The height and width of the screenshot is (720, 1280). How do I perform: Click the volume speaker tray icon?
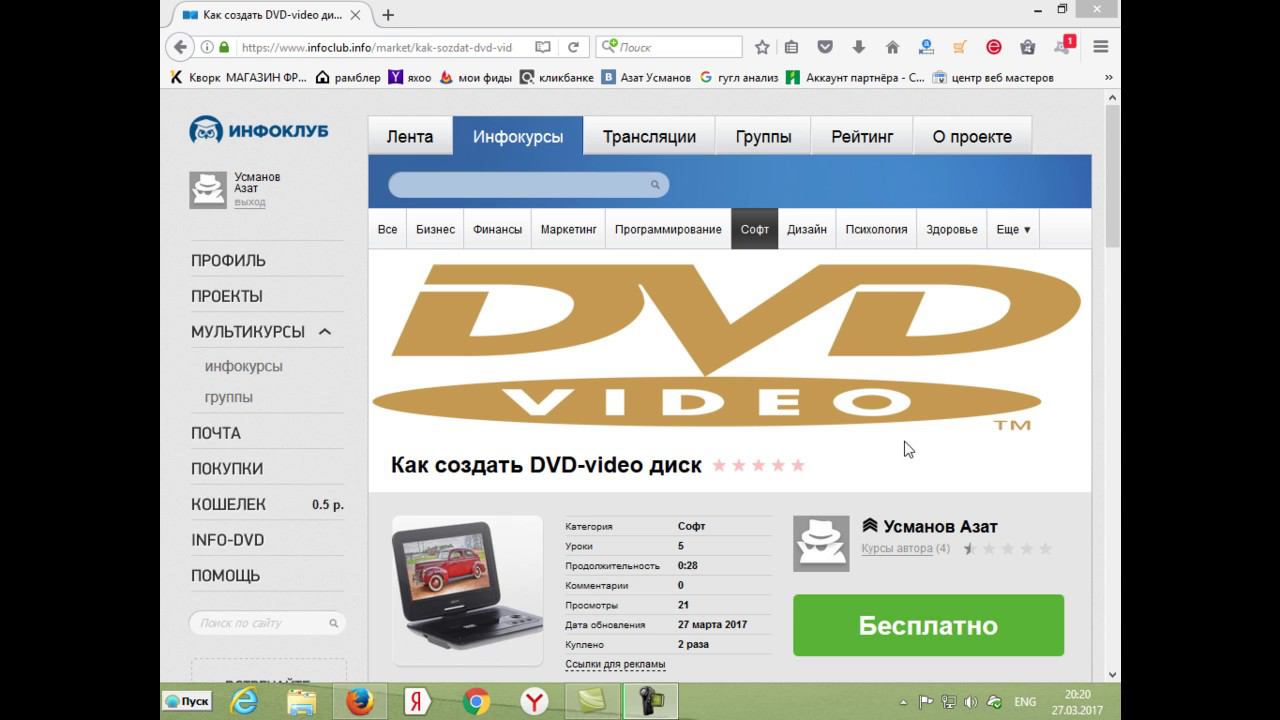[971, 702]
